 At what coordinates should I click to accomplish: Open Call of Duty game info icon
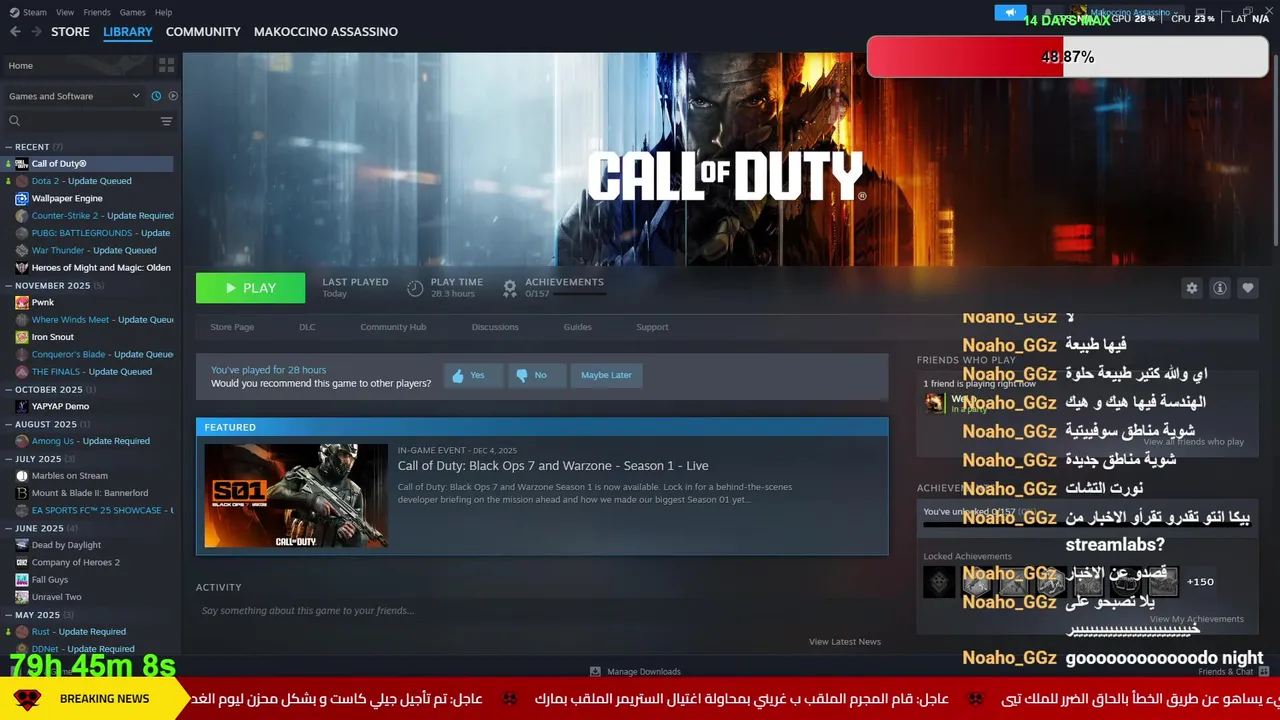click(1219, 288)
